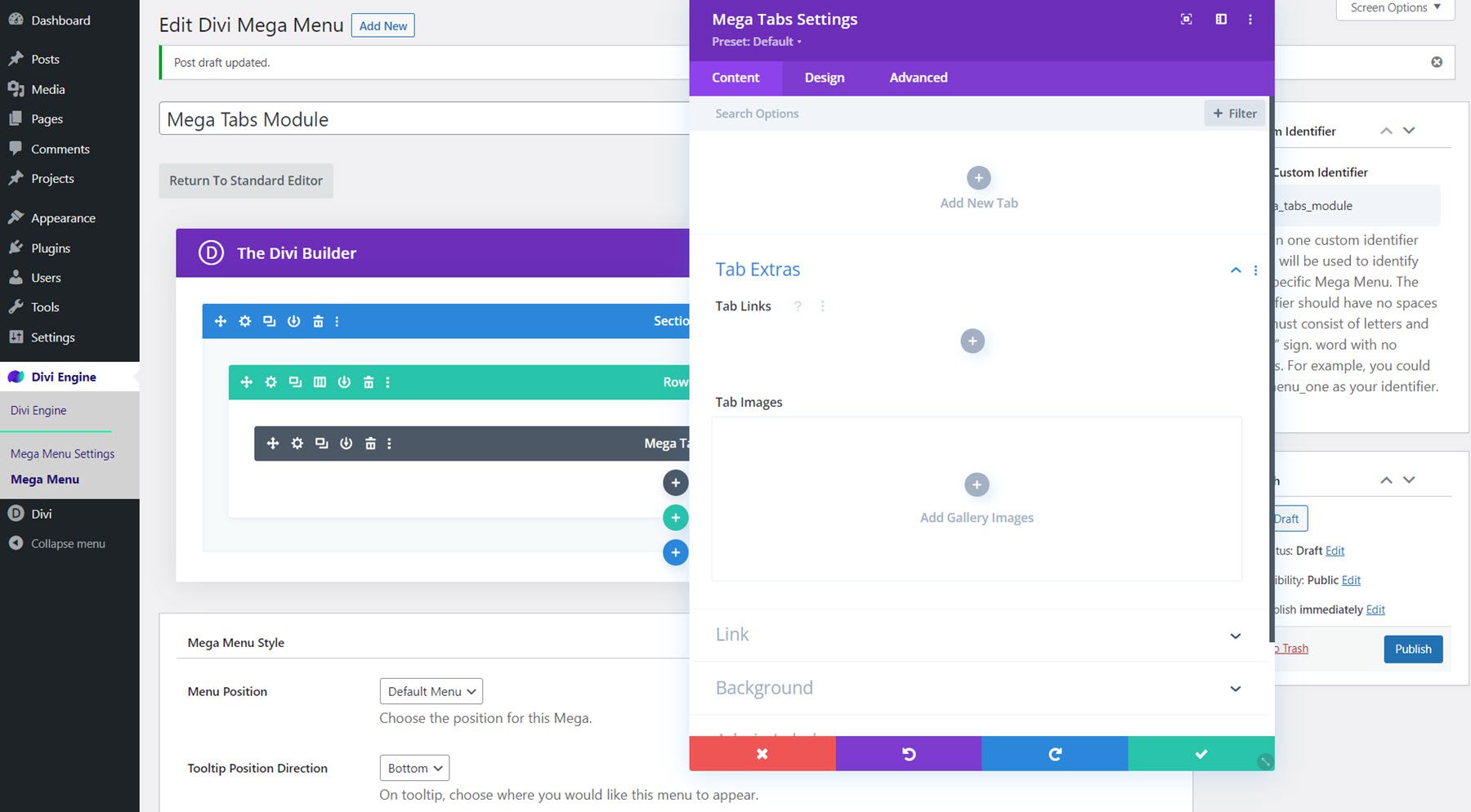Edit the publish immediately schedule

coord(1375,609)
